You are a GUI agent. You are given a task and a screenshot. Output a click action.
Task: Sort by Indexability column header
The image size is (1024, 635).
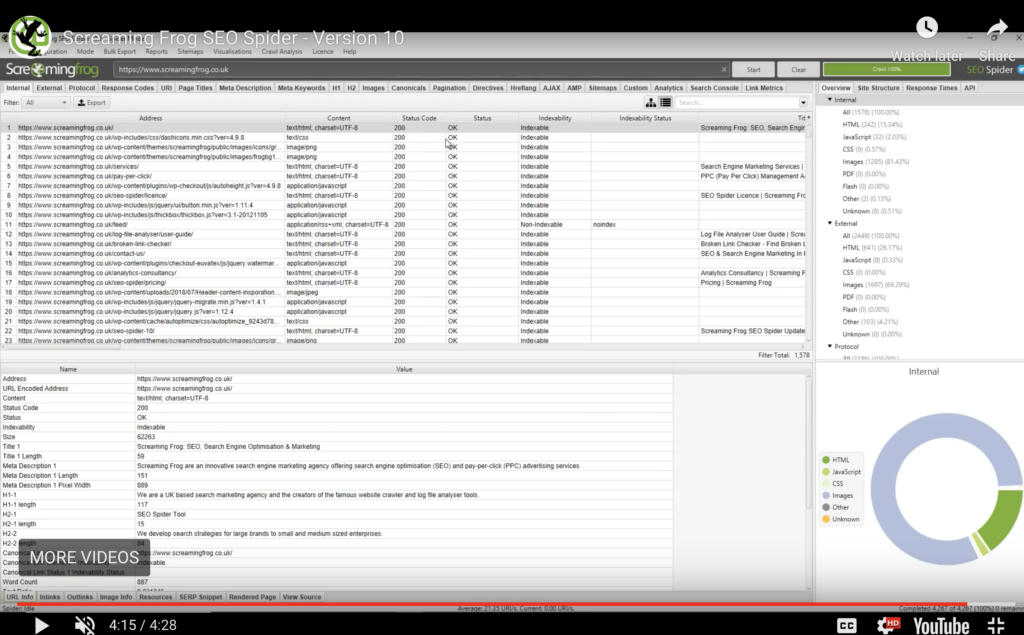point(554,118)
